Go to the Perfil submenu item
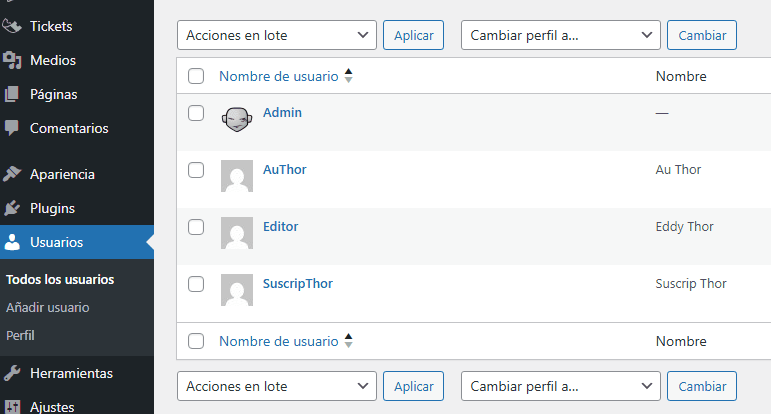The height and width of the screenshot is (414, 771). (21, 335)
